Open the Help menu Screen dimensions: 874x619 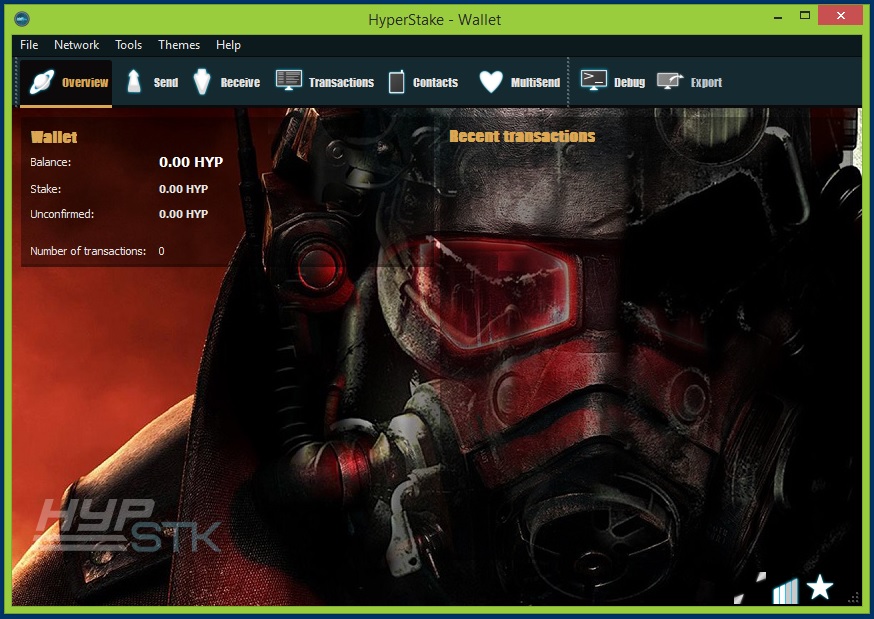coord(228,45)
